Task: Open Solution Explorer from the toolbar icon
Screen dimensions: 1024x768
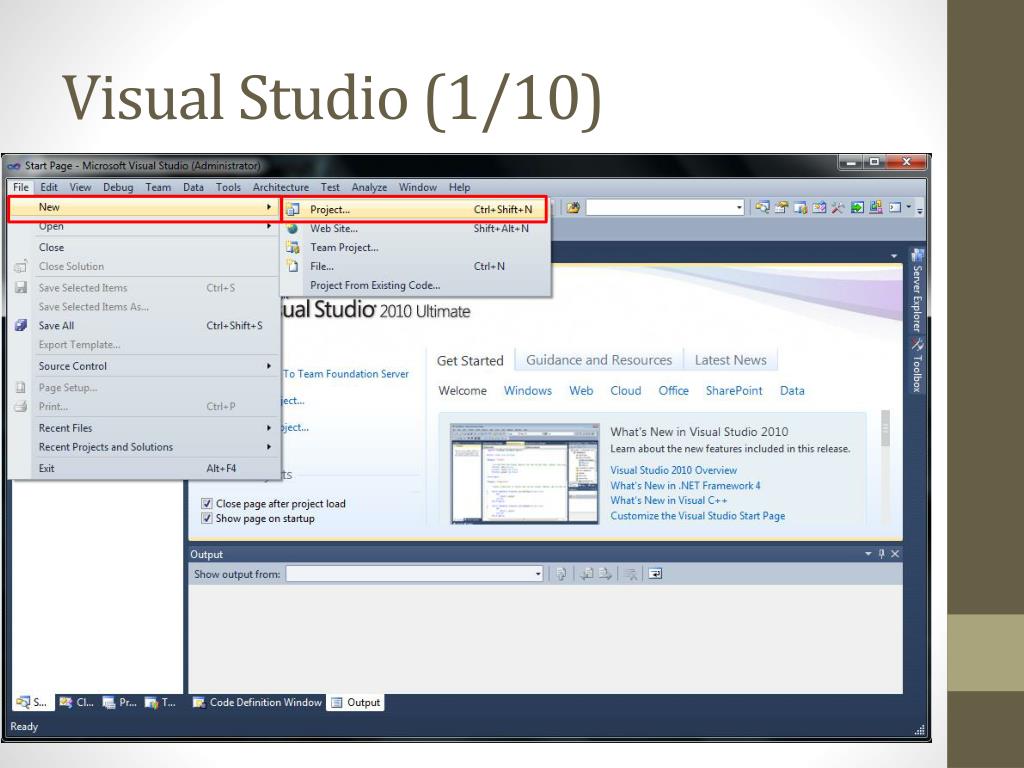Action: pos(762,208)
